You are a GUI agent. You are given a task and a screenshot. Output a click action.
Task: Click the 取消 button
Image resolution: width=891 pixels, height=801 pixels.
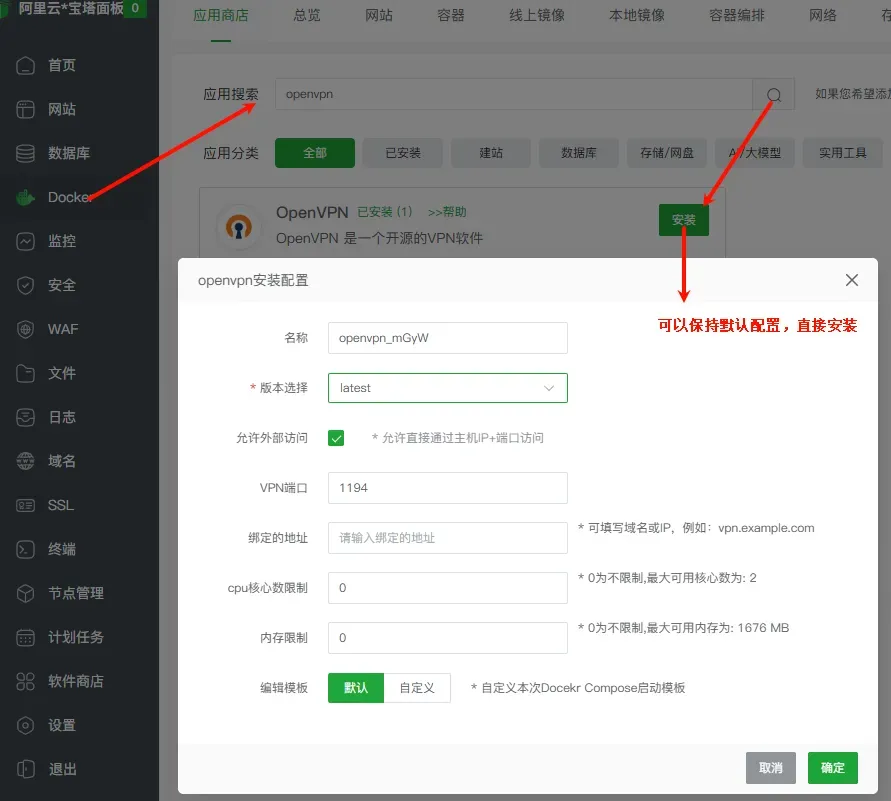(770, 768)
